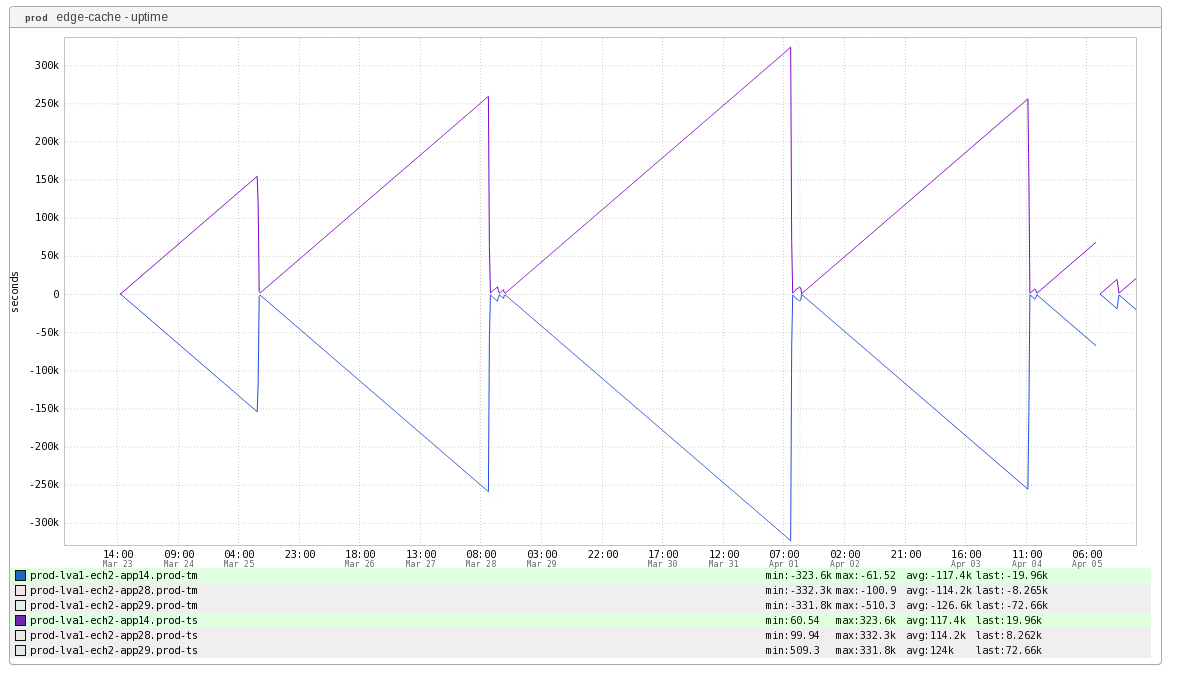
Task: Click the edge-cache - uptime graph title
Action: click(x=112, y=17)
